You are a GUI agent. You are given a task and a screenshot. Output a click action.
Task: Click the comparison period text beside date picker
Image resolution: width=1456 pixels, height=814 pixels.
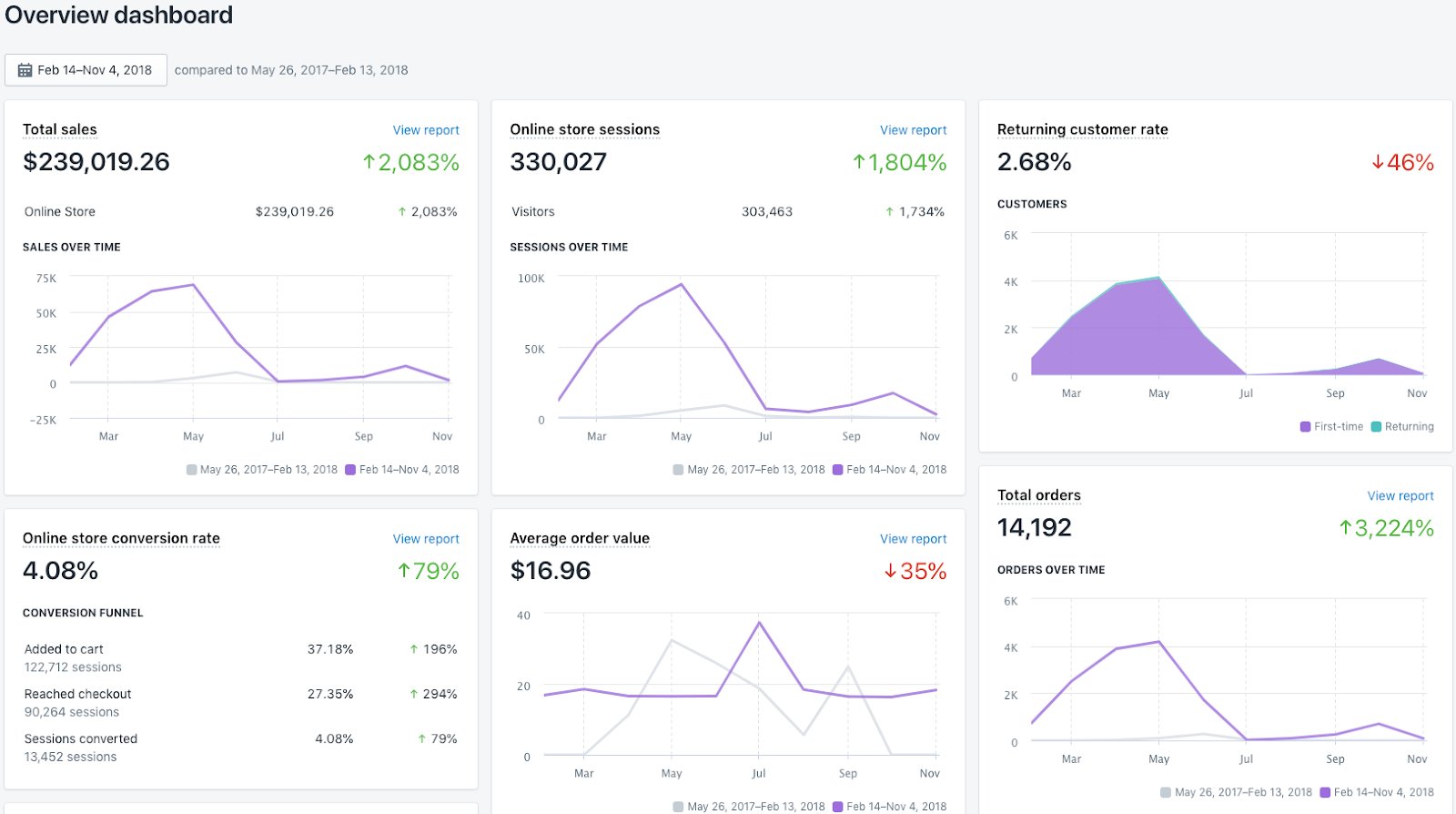pyautogui.click(x=291, y=70)
